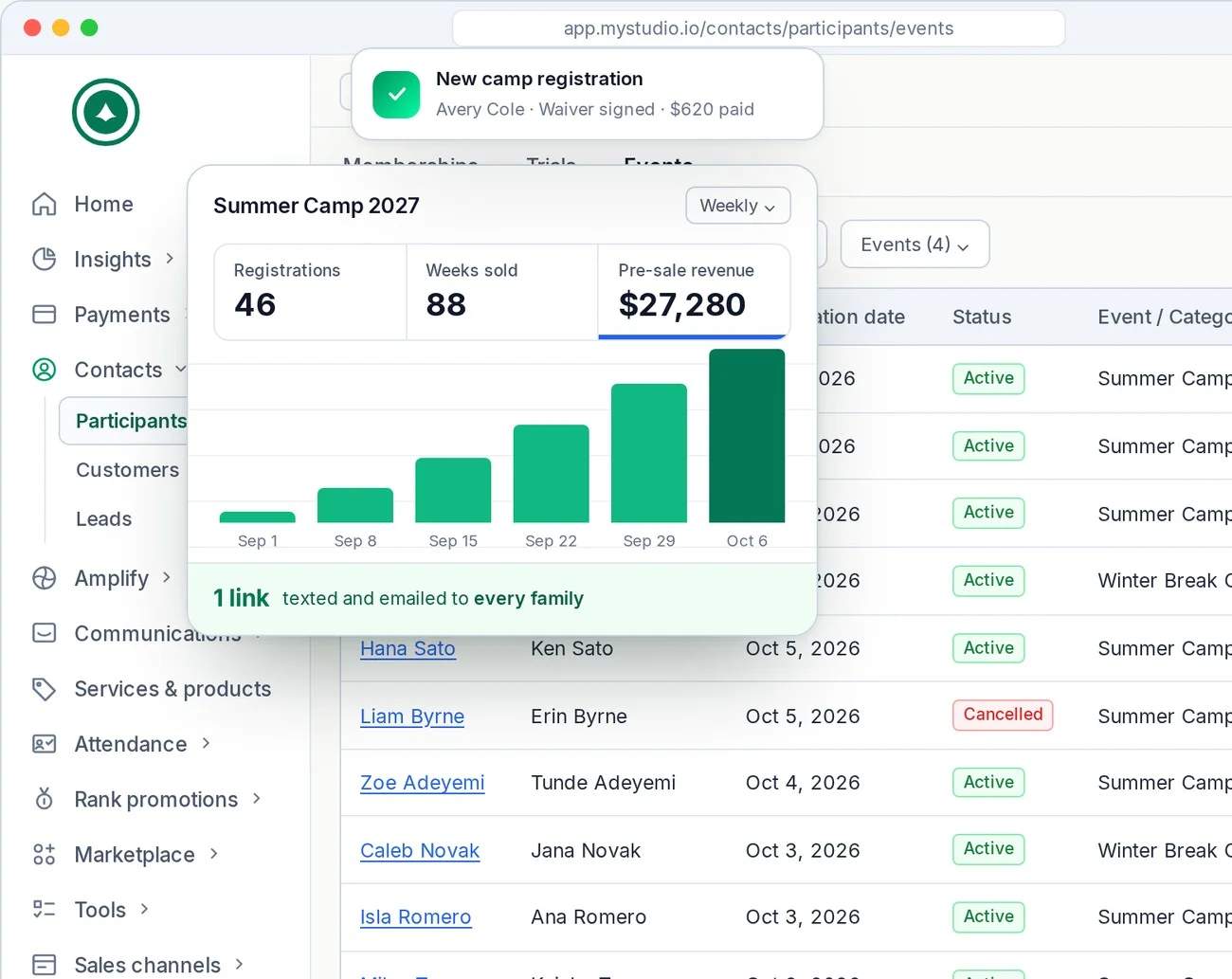The image size is (1232, 979).
Task: Select Customers in the Contacts submenu
Action: point(127,470)
